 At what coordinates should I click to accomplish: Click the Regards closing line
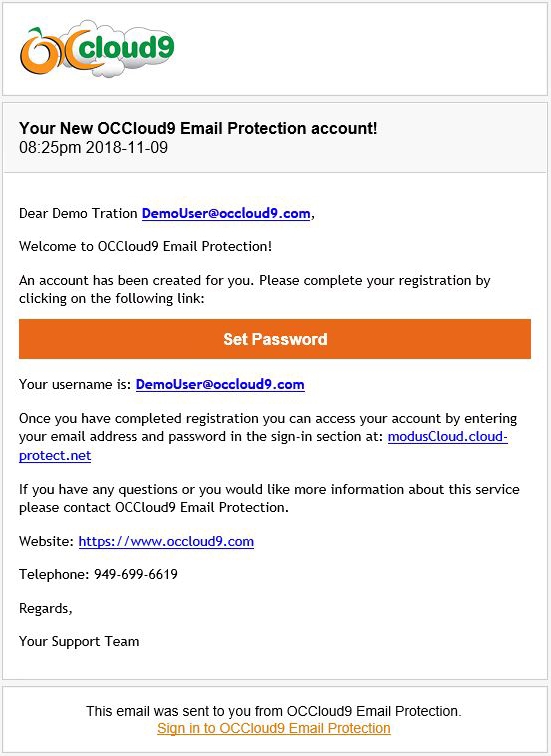coord(46,608)
